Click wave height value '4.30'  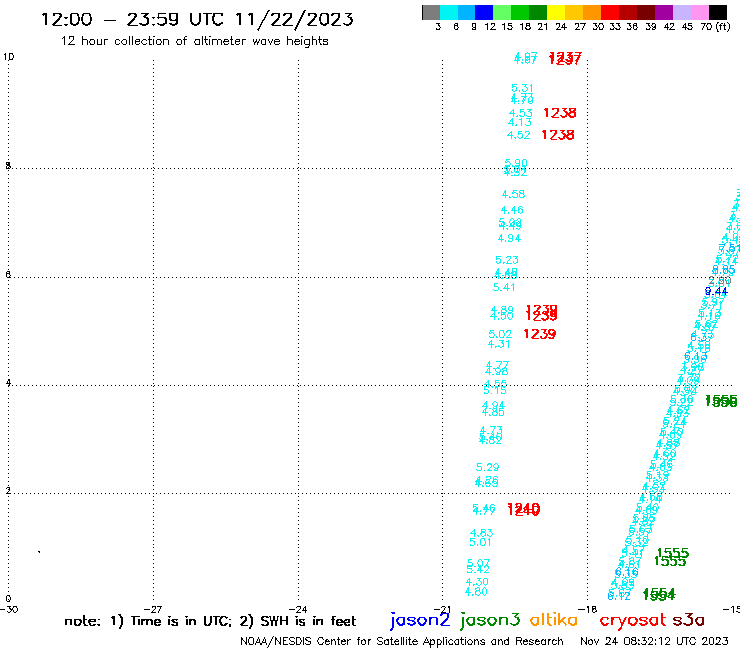tap(477, 582)
